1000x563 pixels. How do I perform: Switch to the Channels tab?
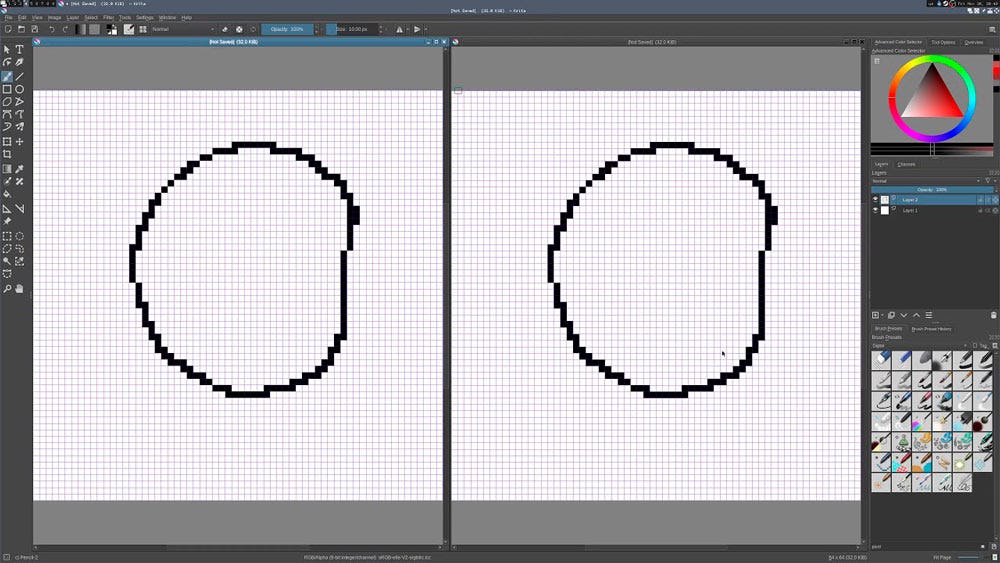(x=906, y=164)
